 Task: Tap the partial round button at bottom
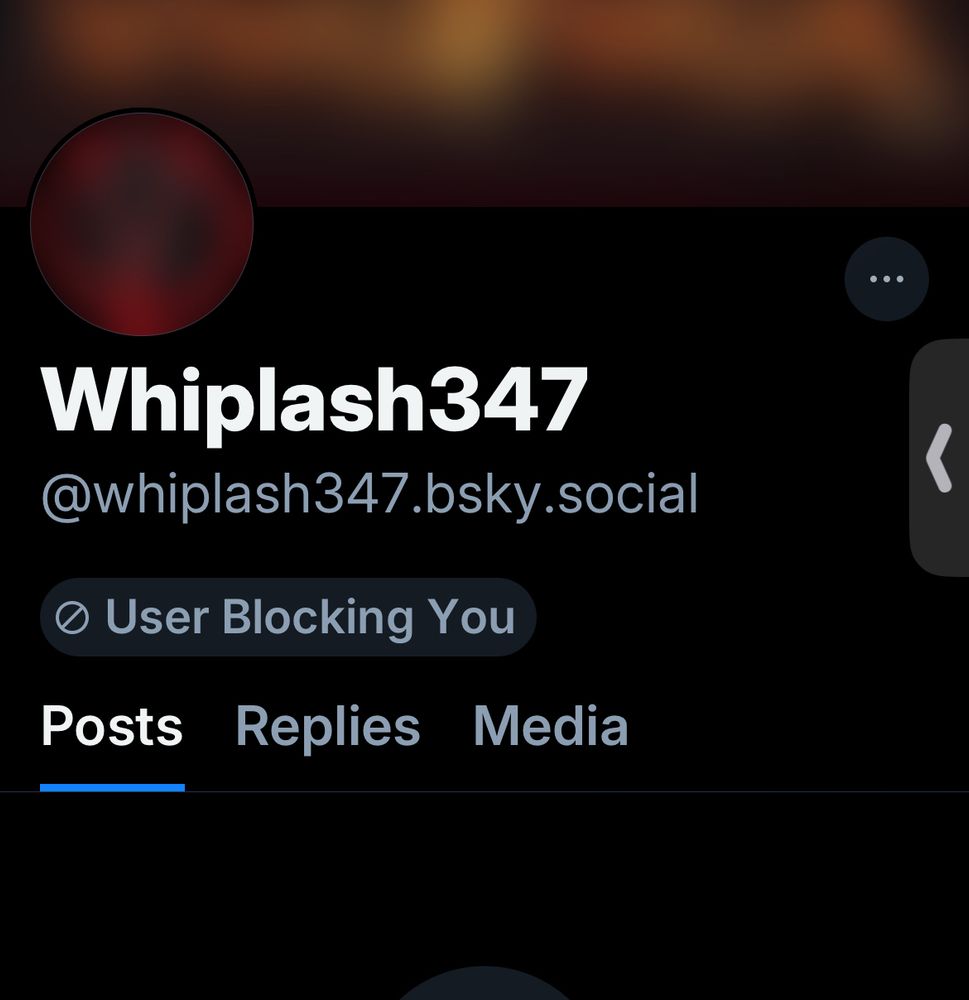484,983
